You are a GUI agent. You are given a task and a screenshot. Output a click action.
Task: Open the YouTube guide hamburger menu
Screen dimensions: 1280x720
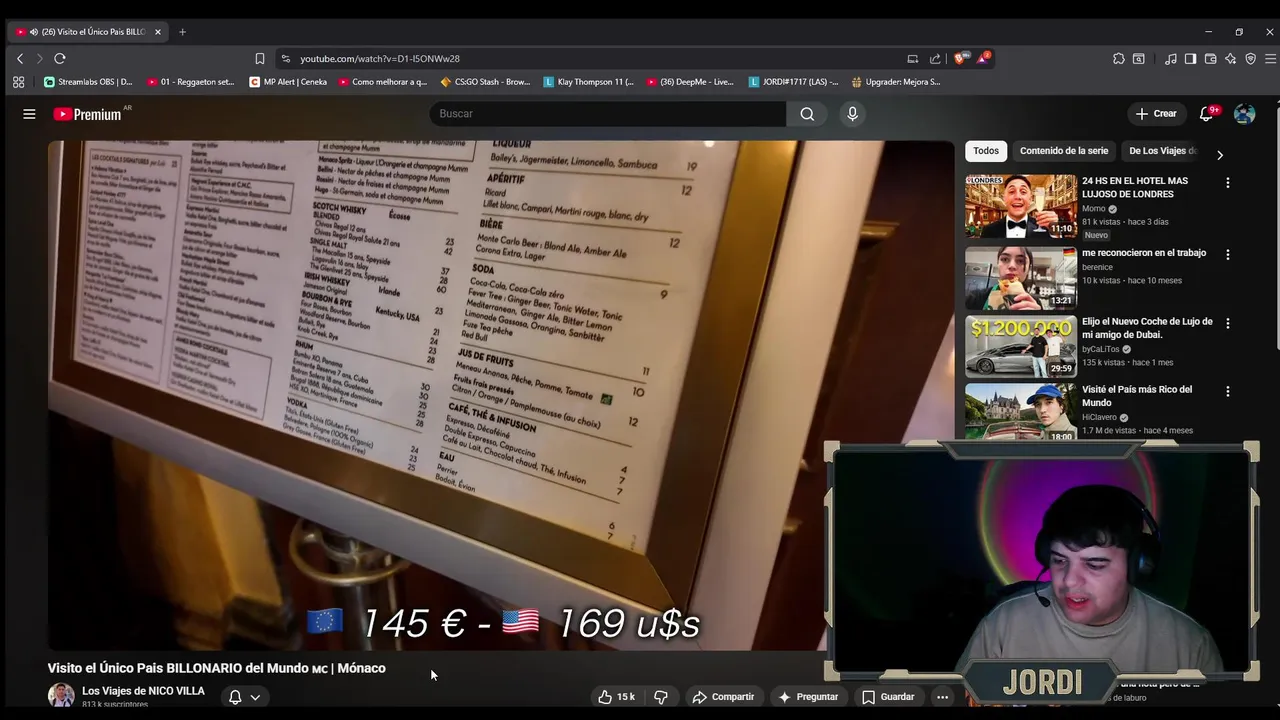[29, 114]
